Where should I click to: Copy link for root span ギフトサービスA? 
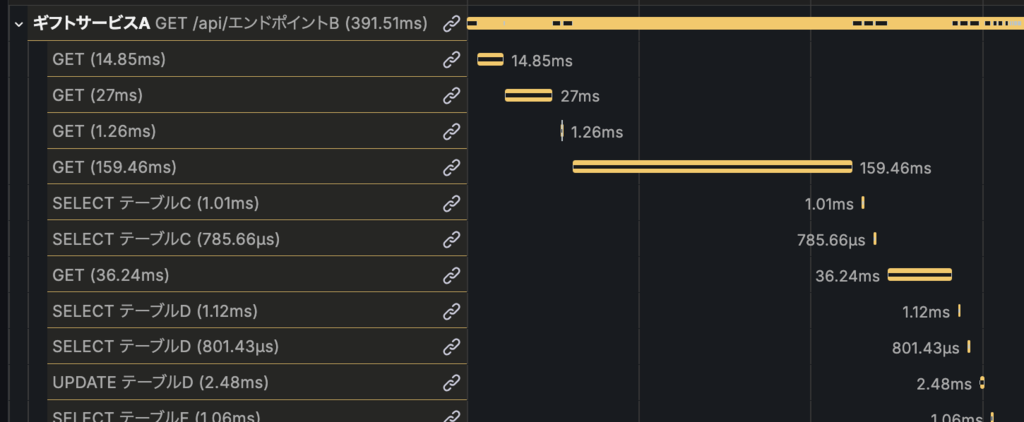(452, 23)
